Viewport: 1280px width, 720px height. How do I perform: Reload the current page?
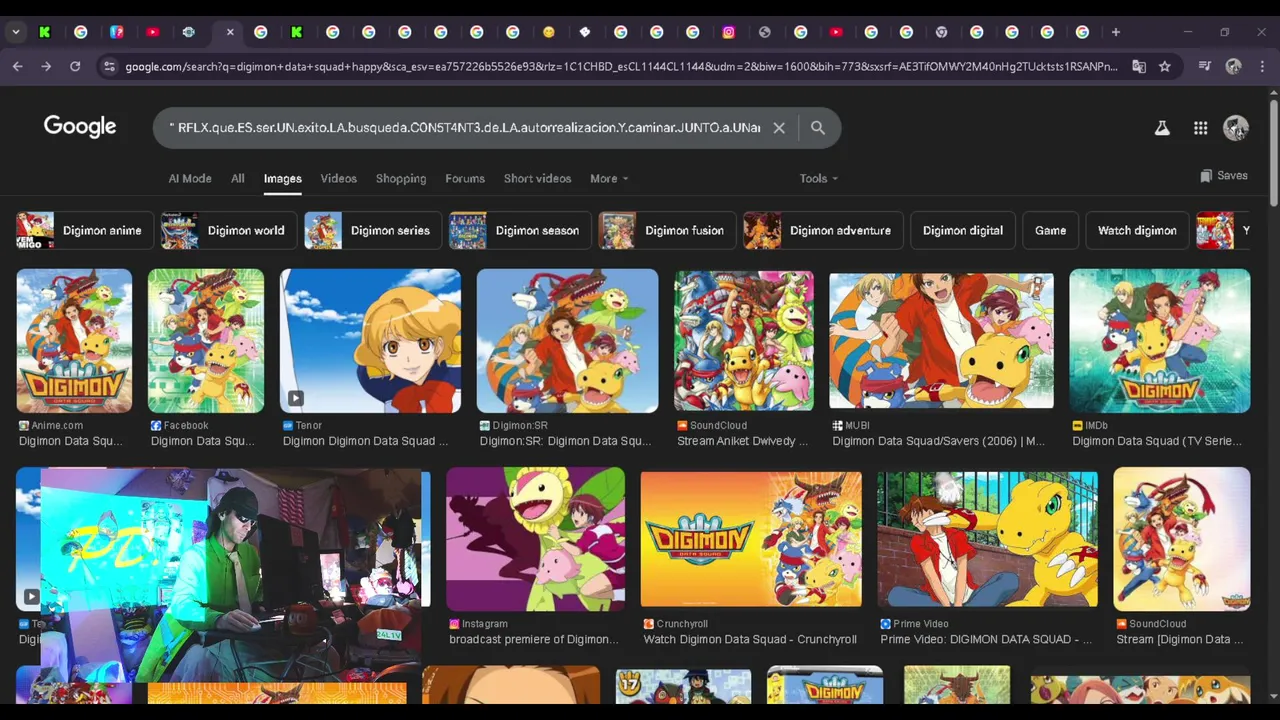coord(75,67)
